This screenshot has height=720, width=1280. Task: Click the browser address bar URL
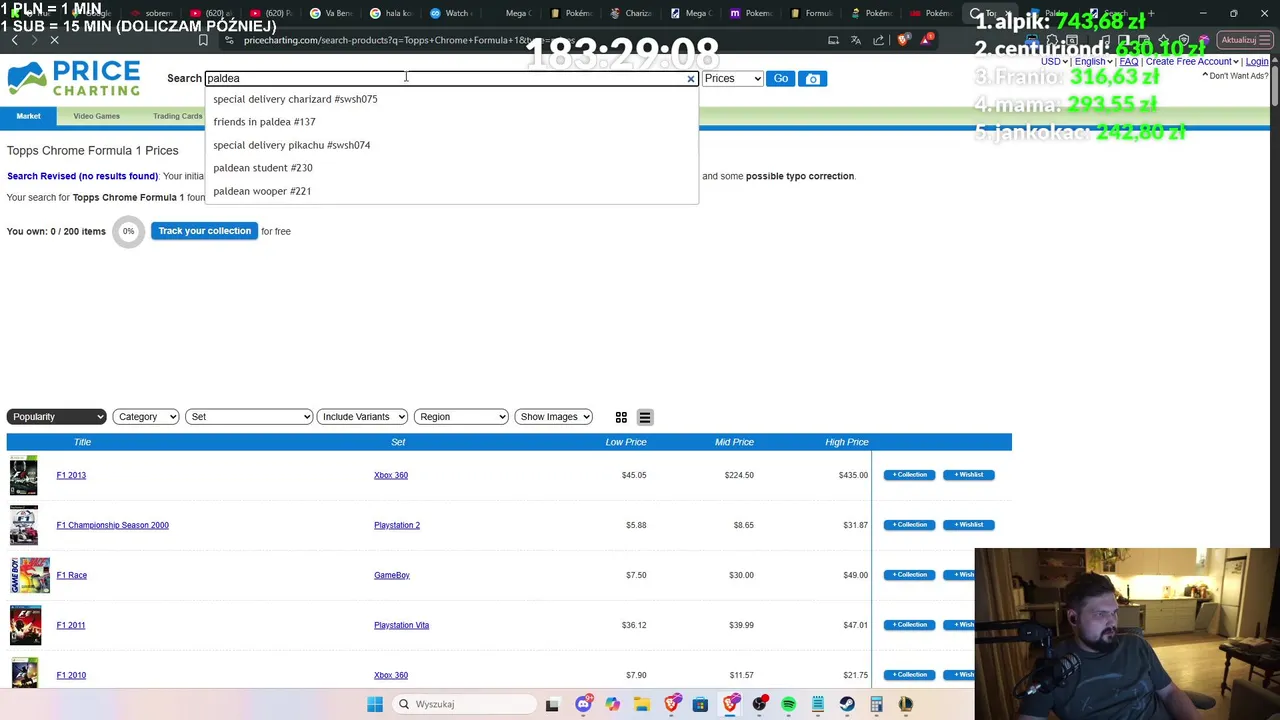coord(410,40)
